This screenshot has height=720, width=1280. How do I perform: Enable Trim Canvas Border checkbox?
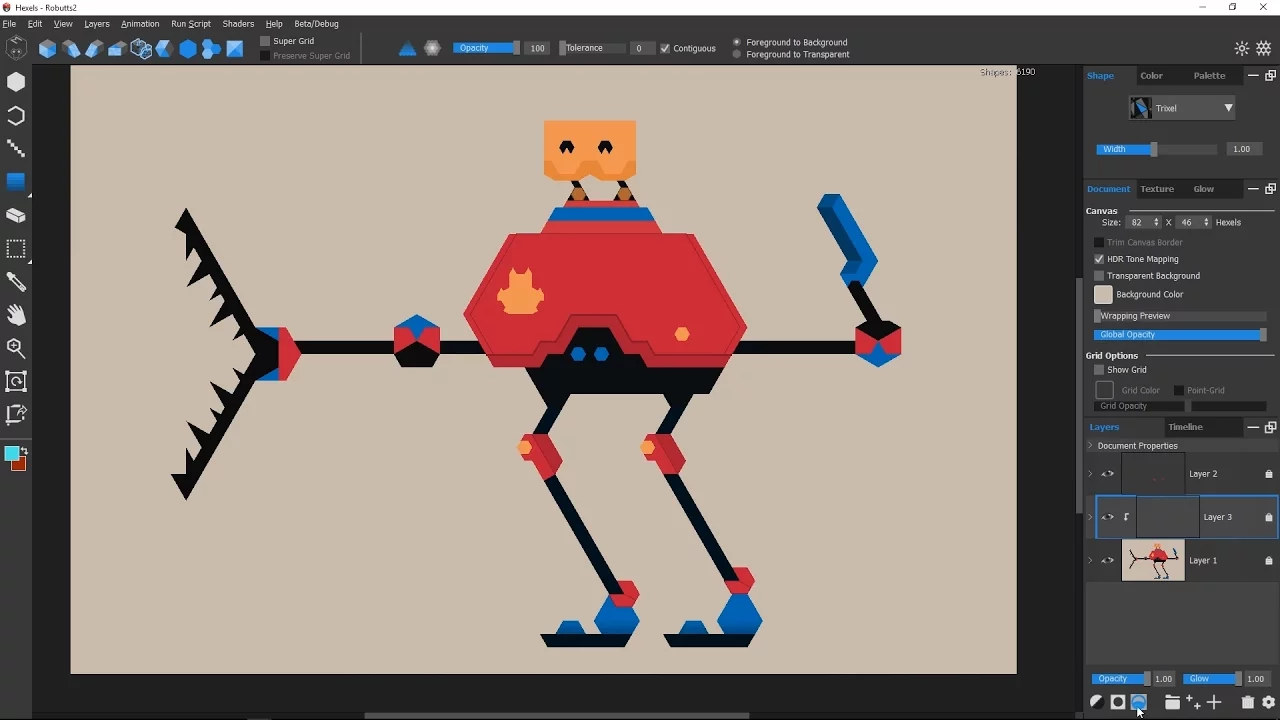point(1099,242)
